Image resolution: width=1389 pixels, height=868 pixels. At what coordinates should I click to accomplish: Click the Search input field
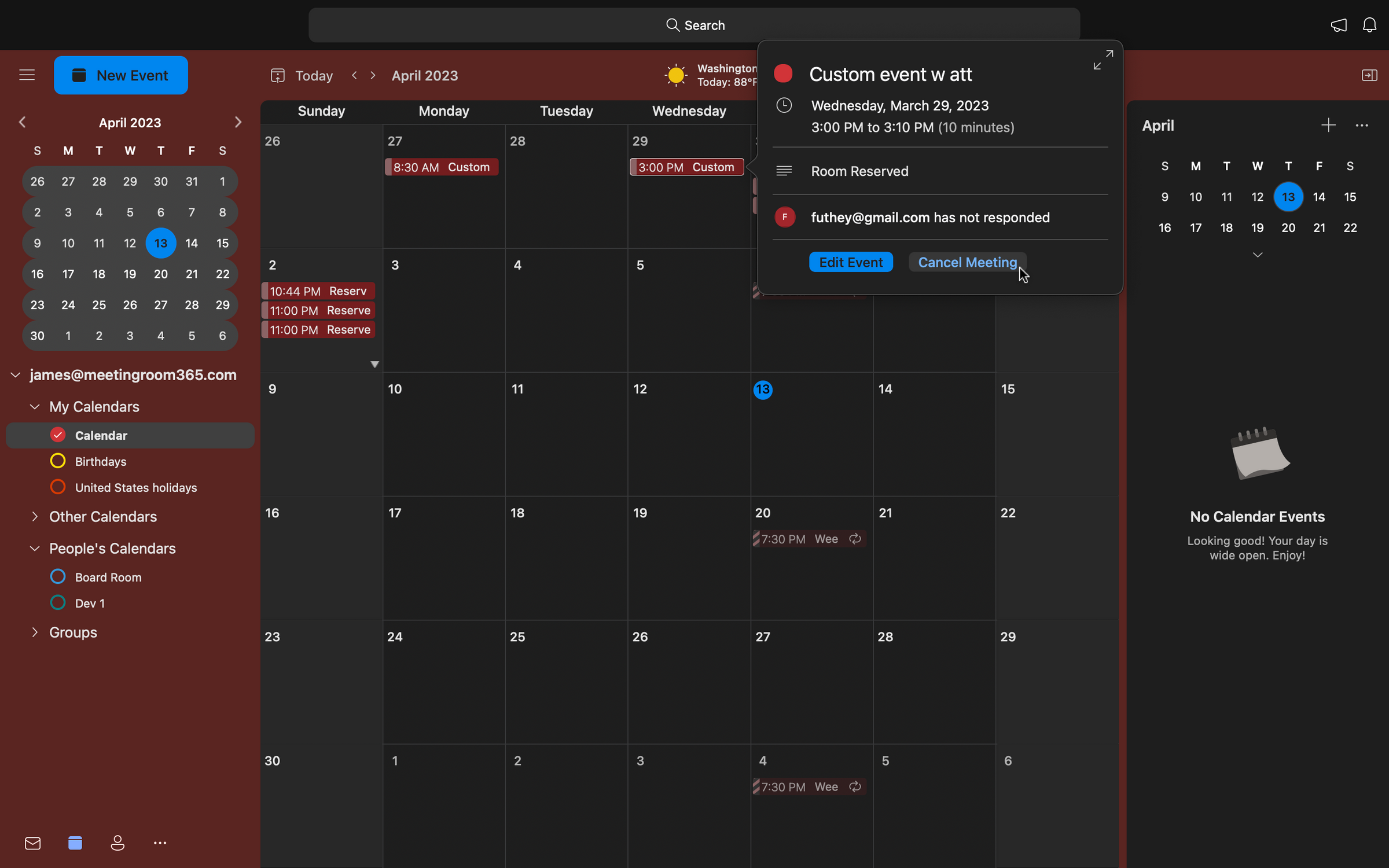point(693,24)
